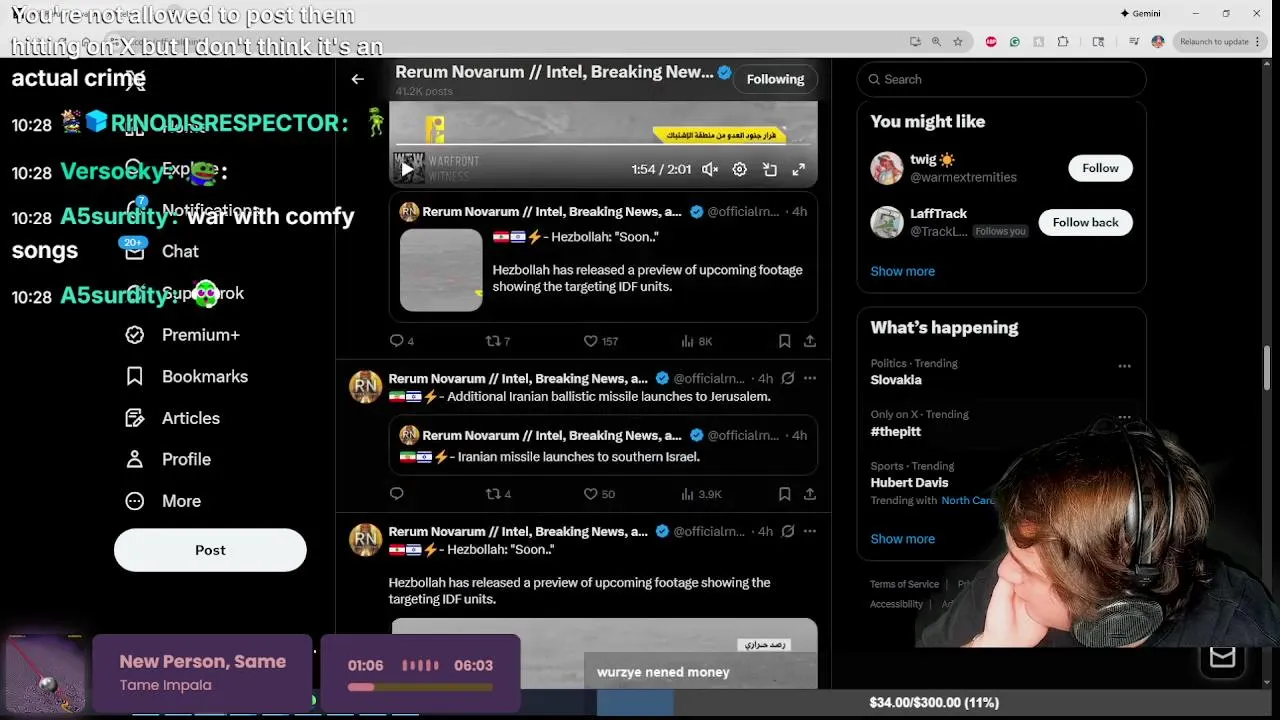The image size is (1280, 720).
Task: Like the post with 50 likes
Action: click(599, 494)
